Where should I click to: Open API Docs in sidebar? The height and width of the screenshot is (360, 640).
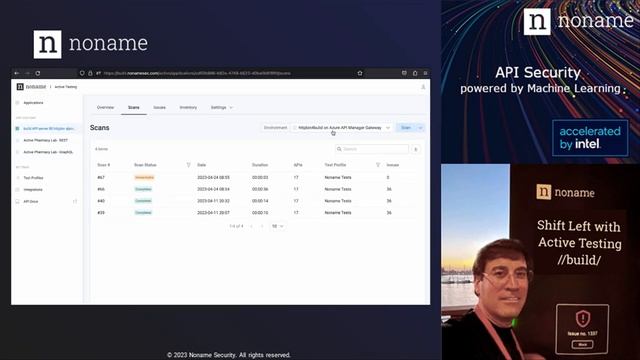coord(31,202)
